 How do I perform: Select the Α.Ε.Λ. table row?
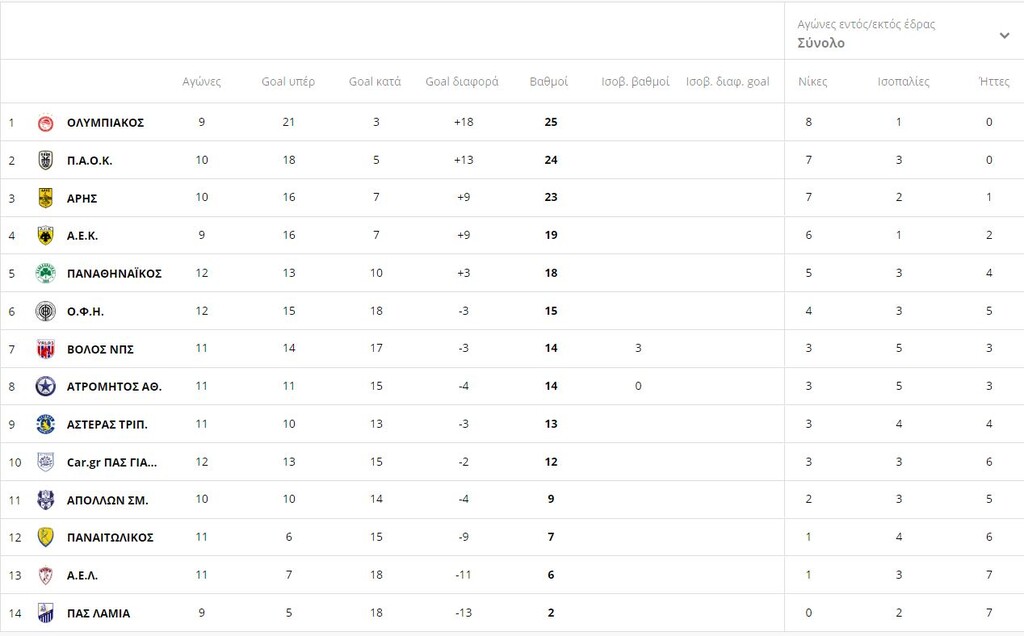tap(512, 575)
